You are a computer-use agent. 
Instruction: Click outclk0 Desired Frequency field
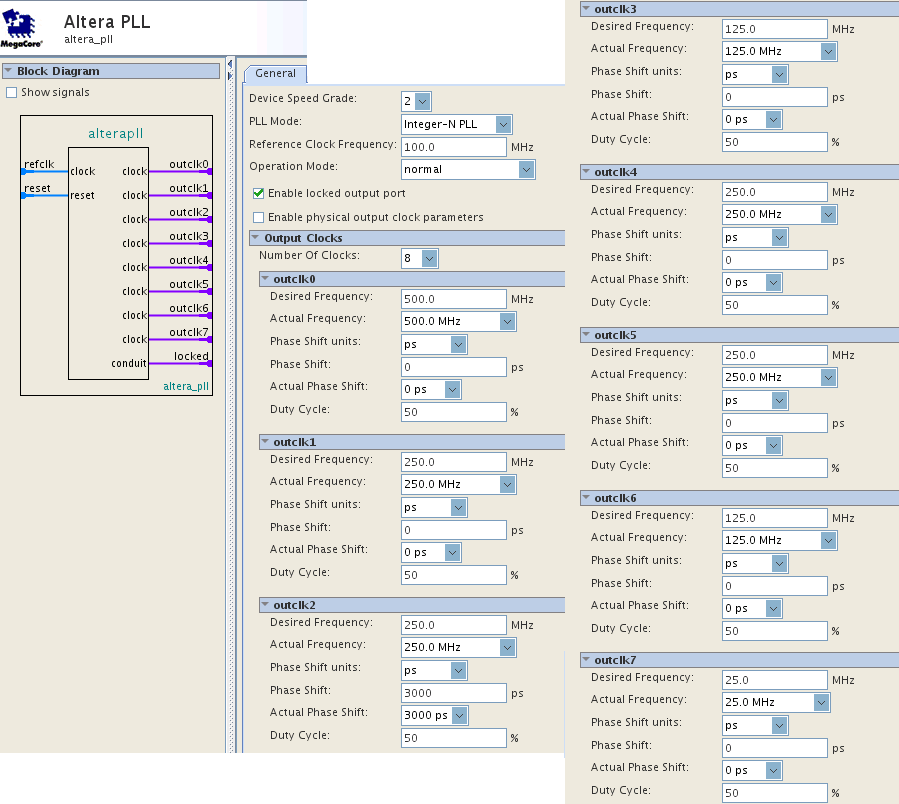[454, 299]
